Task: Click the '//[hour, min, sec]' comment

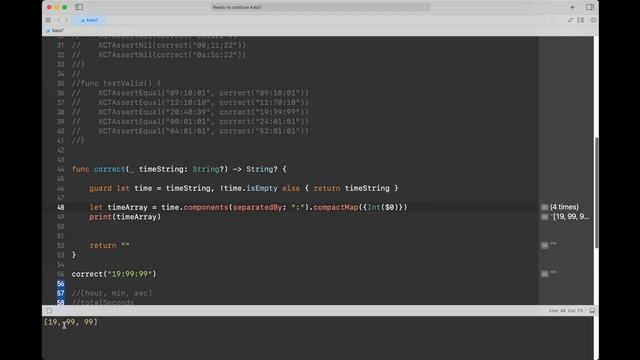Action: pyautogui.click(x=112, y=293)
